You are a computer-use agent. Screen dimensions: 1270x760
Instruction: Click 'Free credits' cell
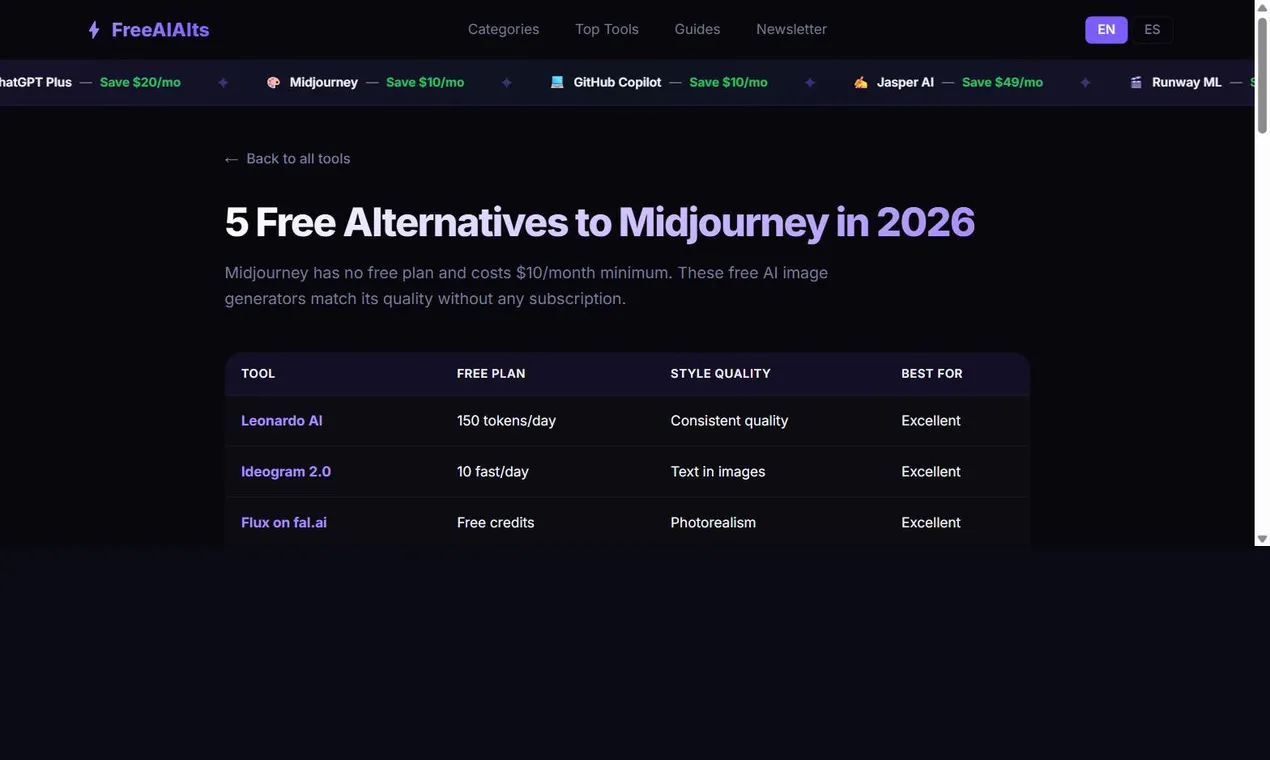(x=496, y=522)
